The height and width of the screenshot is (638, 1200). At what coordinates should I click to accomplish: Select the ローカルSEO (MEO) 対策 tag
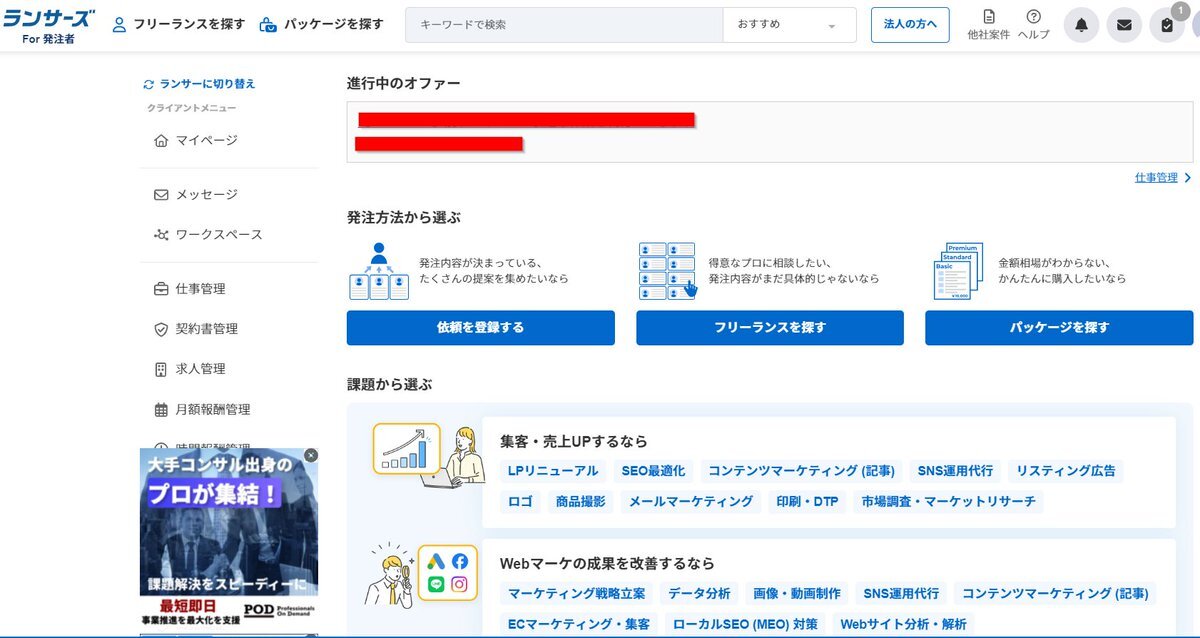[x=745, y=625]
